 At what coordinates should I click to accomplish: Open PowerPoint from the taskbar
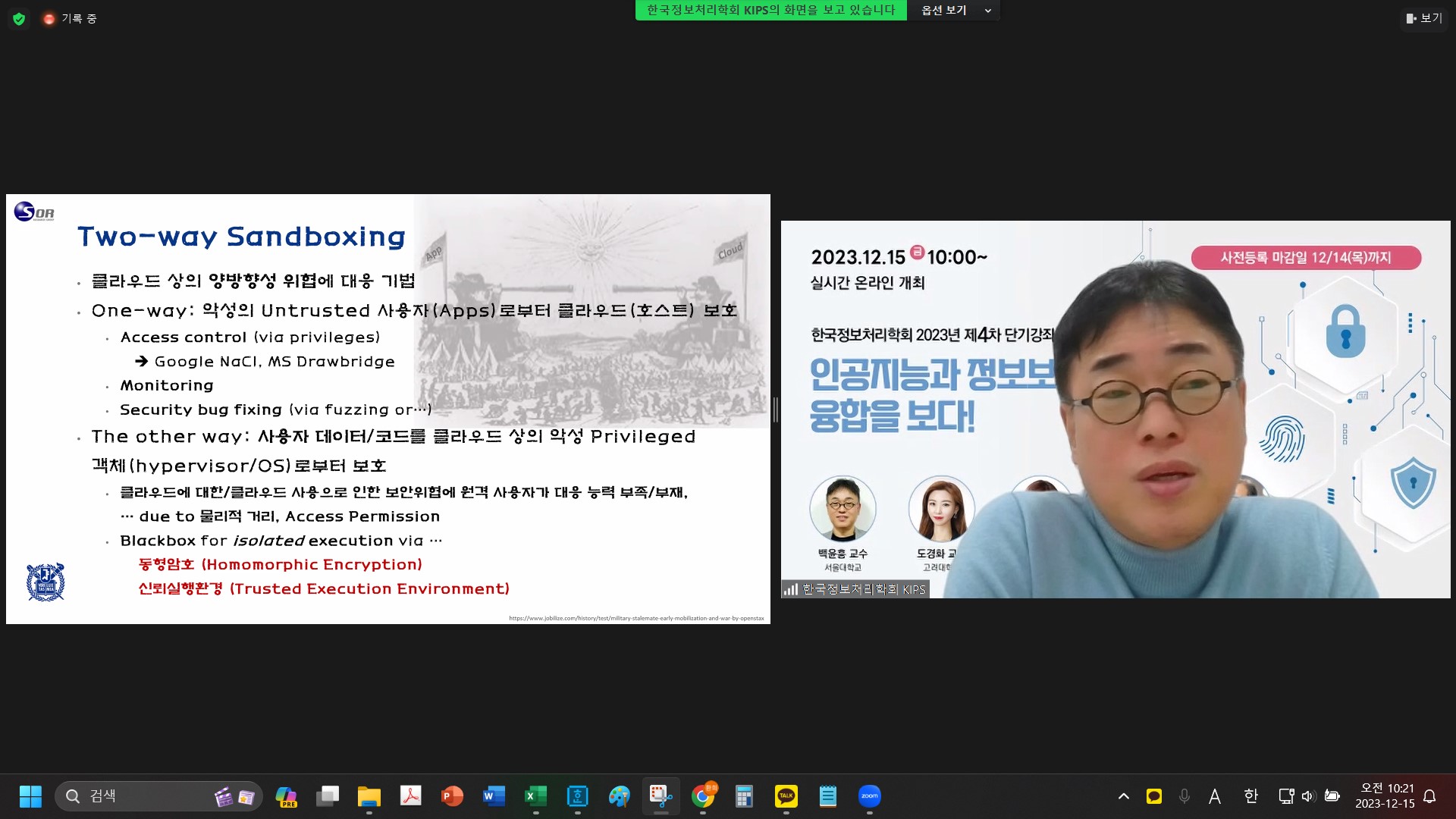point(452,796)
